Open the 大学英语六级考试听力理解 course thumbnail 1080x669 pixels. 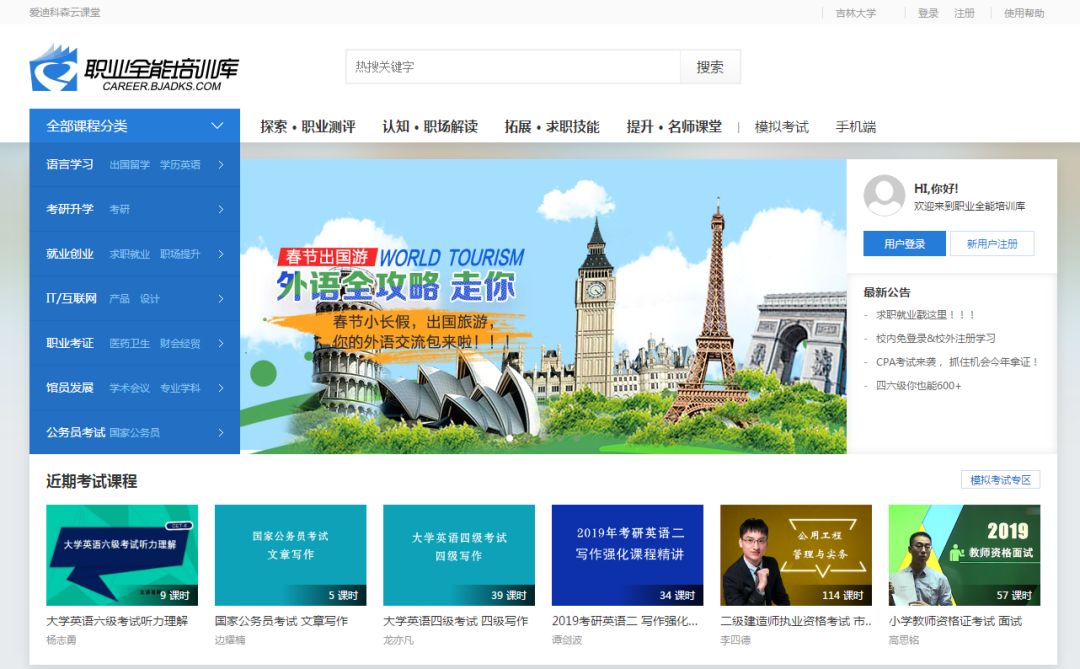(x=122, y=555)
